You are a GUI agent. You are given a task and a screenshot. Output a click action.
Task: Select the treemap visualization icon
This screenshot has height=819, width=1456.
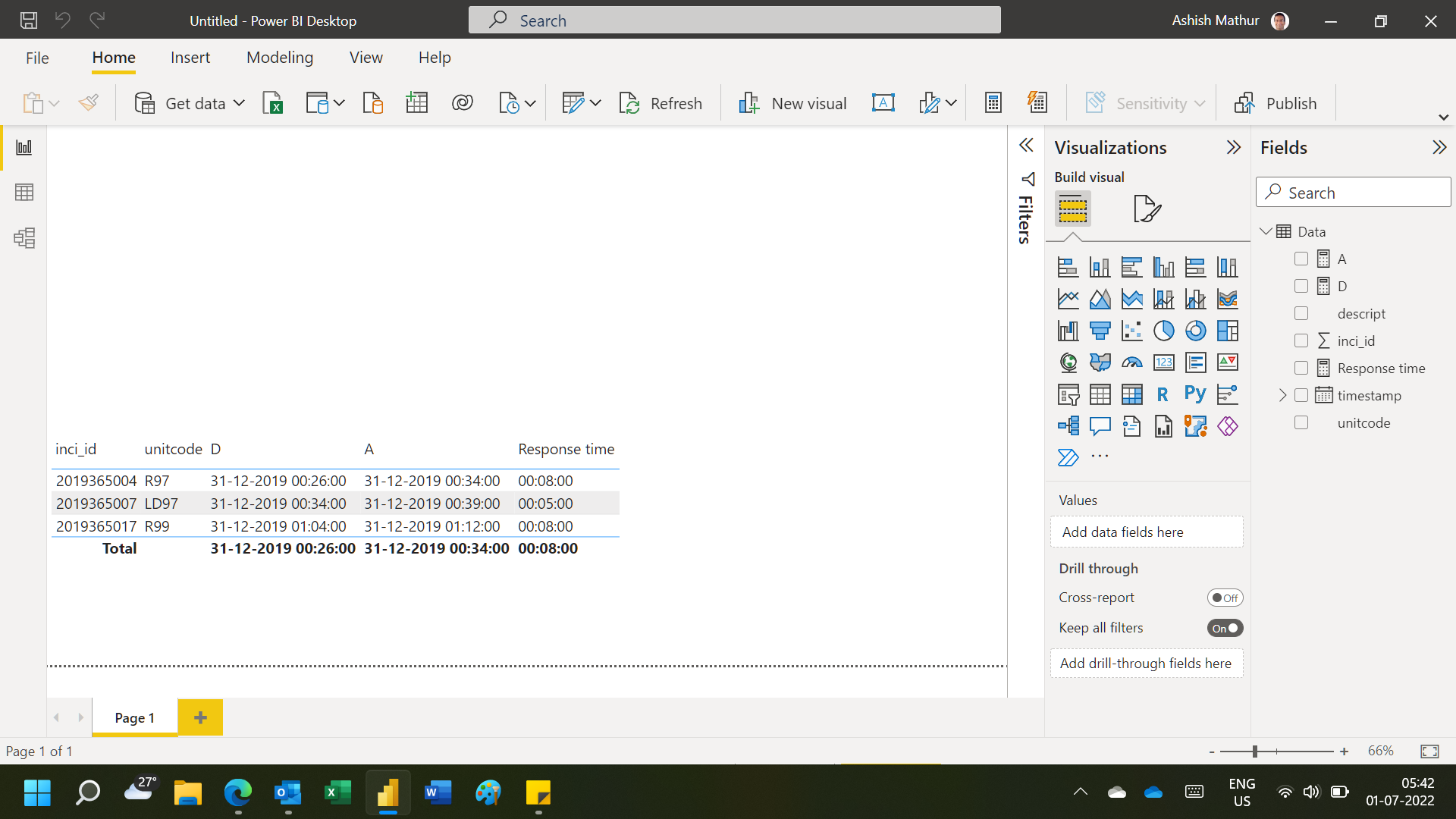[x=1227, y=331]
